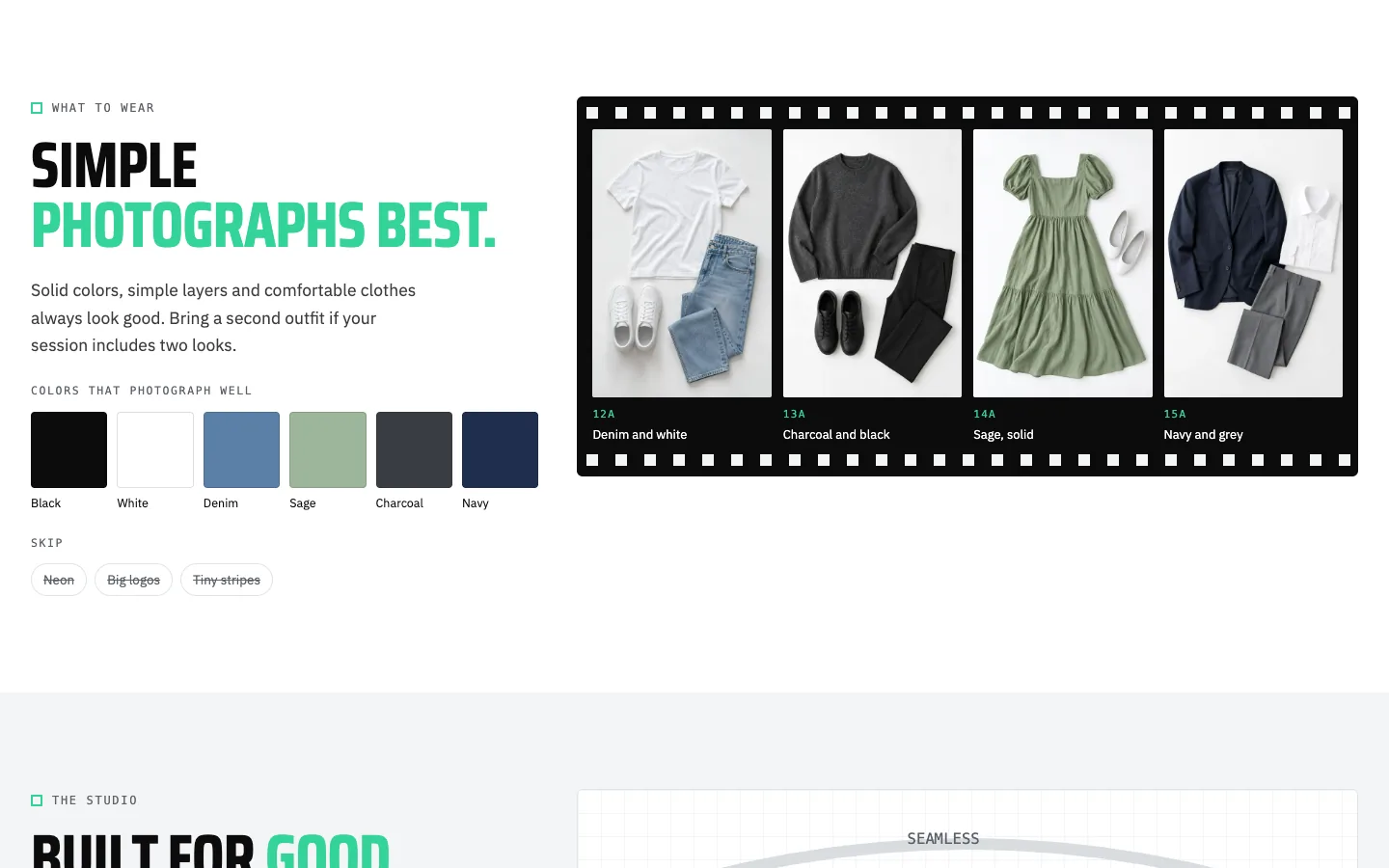Select the Black color swatch
This screenshot has height=868, width=1389.
[68, 449]
